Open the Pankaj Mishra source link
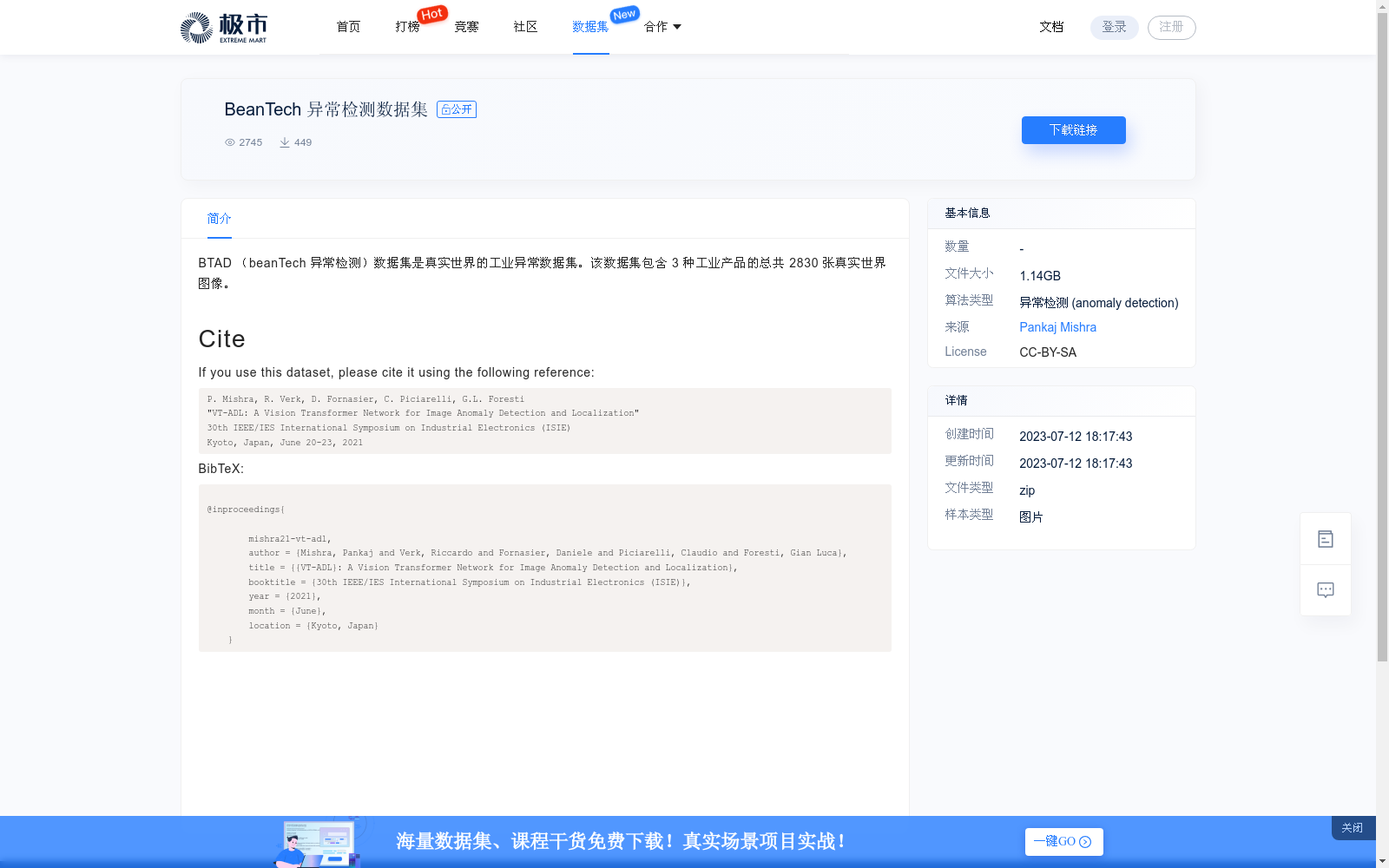The height and width of the screenshot is (868, 1389). click(1057, 327)
